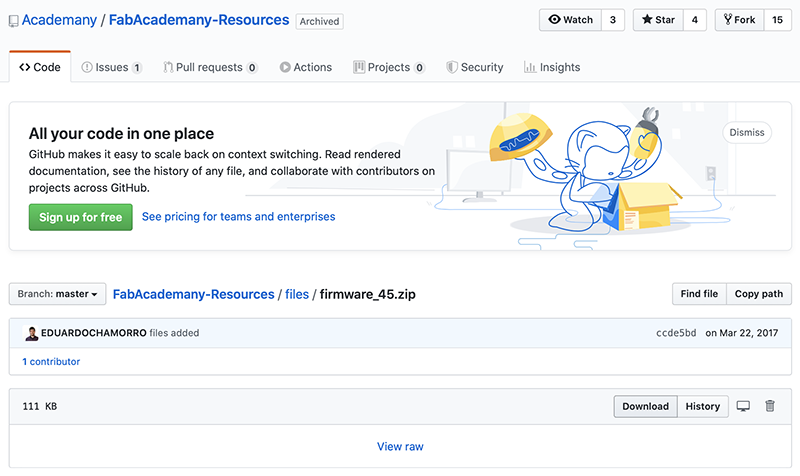View the Insights tab
This screenshot has width=800, height=476.
coord(552,67)
